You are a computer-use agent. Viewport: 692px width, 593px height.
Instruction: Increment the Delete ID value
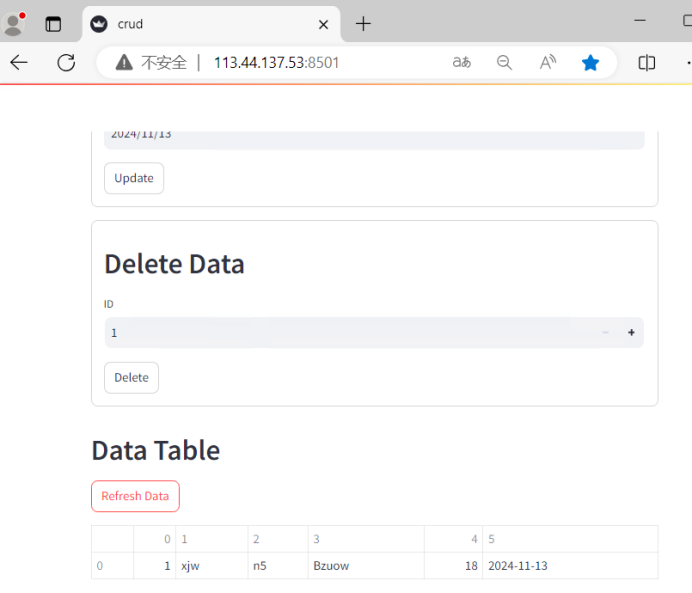[x=631, y=333]
